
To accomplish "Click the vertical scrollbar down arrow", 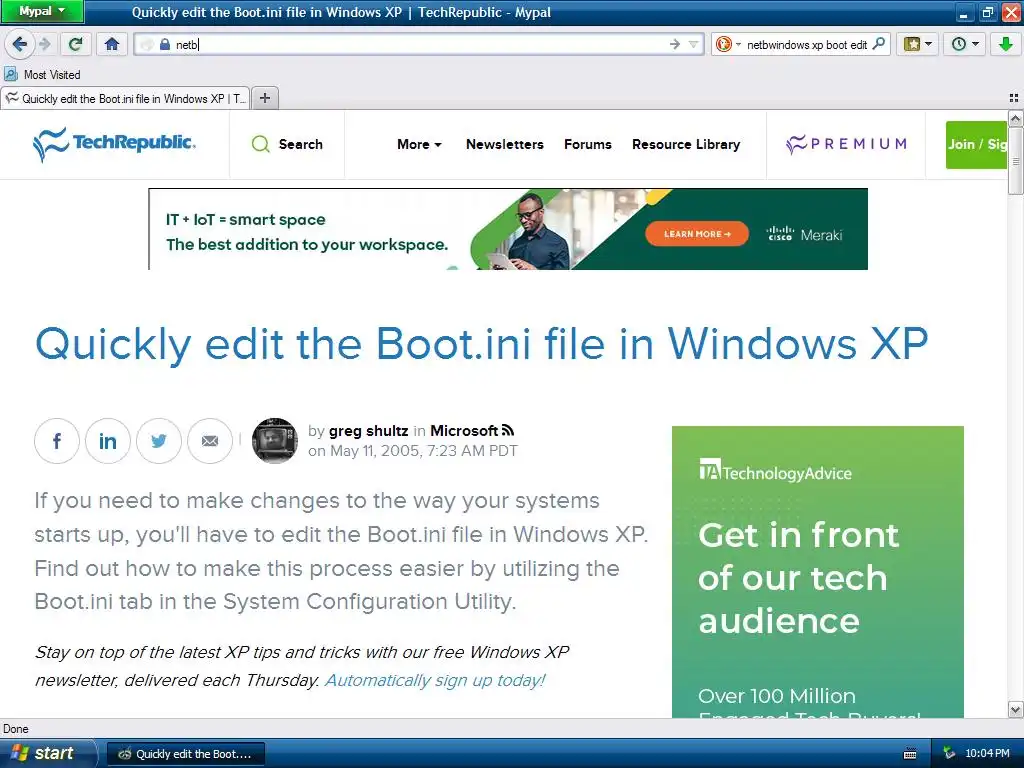I will click(1016, 710).
